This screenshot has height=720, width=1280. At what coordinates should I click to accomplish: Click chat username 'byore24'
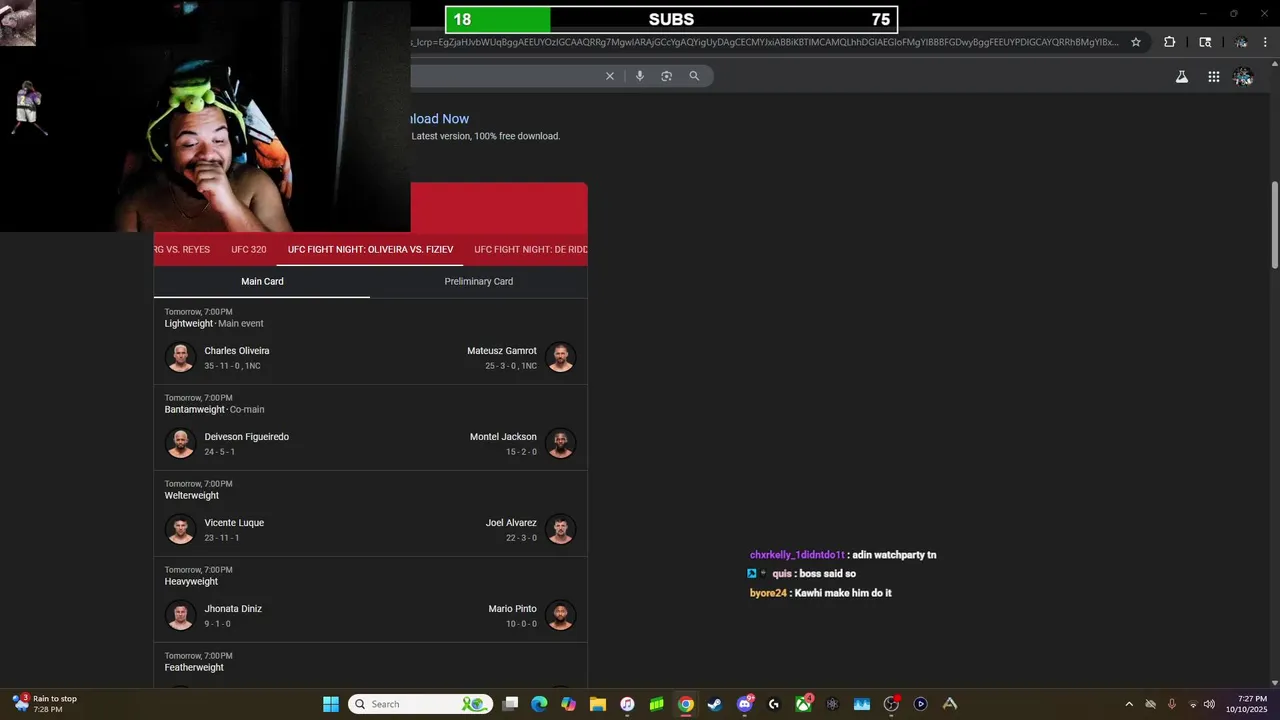[x=768, y=593]
